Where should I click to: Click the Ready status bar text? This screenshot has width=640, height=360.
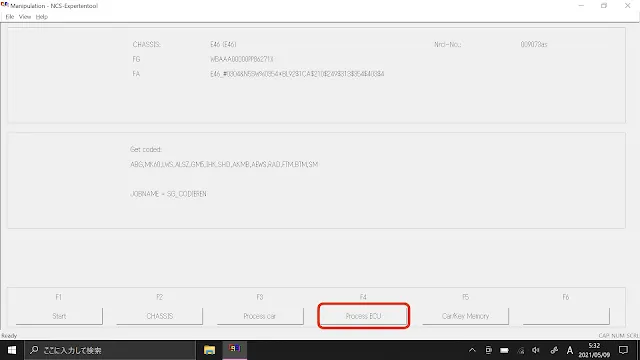(x=9, y=336)
